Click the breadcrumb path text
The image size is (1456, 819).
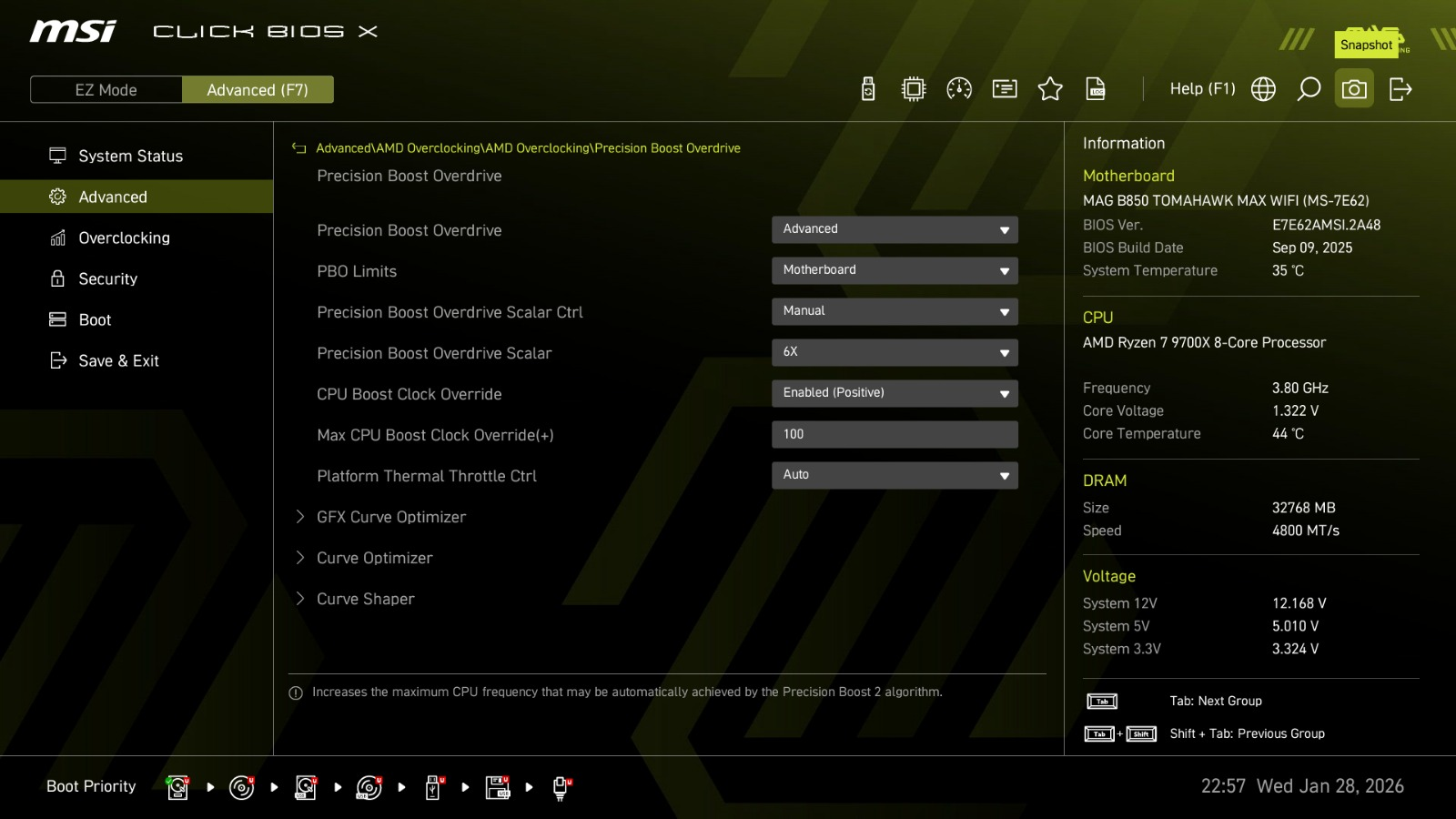tap(528, 148)
